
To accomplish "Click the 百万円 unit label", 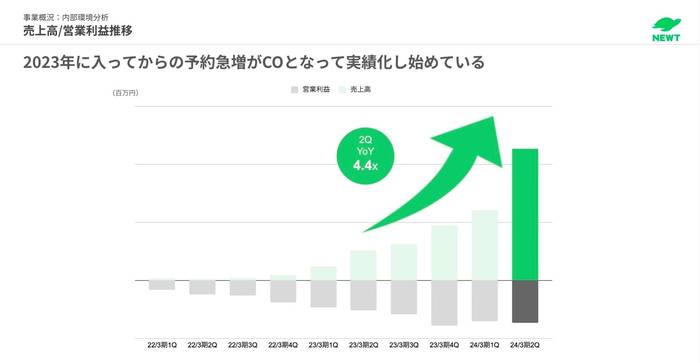I will pos(125,93).
